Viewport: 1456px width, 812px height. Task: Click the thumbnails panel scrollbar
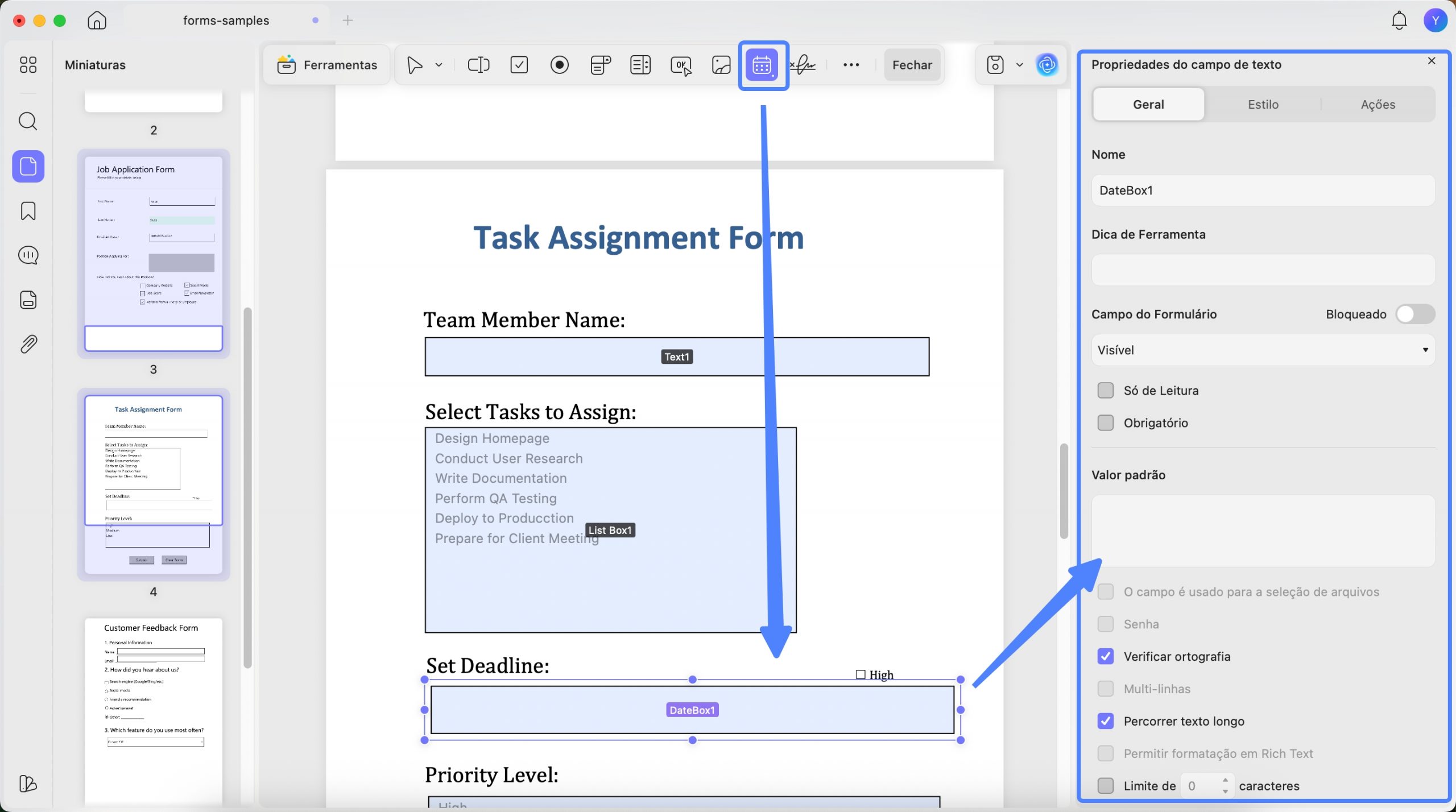(x=247, y=488)
